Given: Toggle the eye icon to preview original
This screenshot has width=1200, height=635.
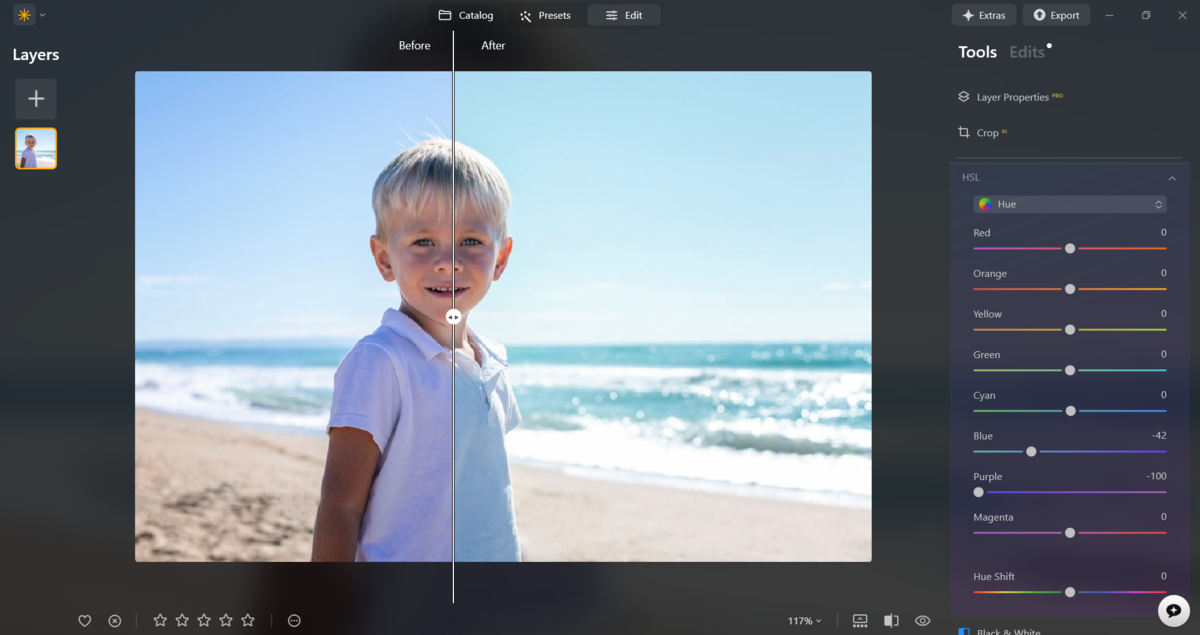Looking at the screenshot, I should coord(922,620).
